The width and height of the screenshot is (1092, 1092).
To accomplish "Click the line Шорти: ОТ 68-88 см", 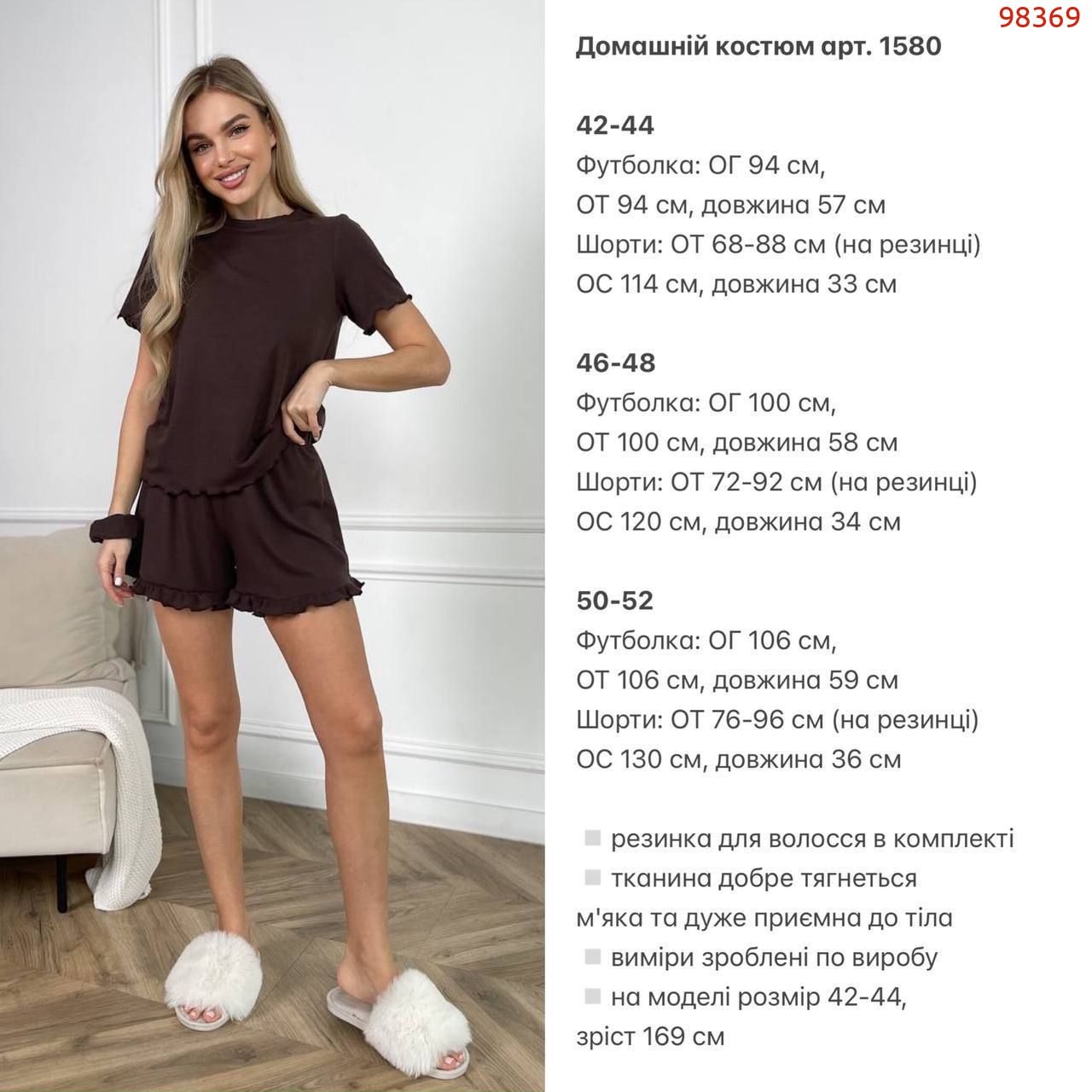I will pos(779,245).
